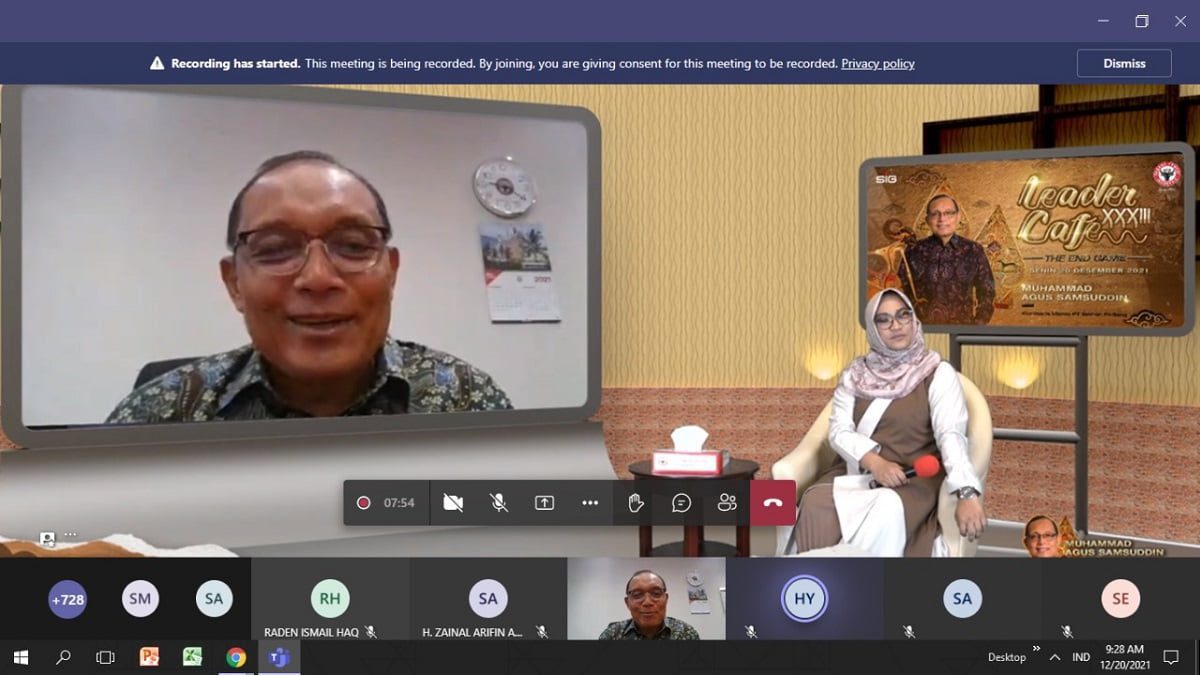Open Microsoft Teams from the taskbar
The width and height of the screenshot is (1200, 675).
coord(279,657)
